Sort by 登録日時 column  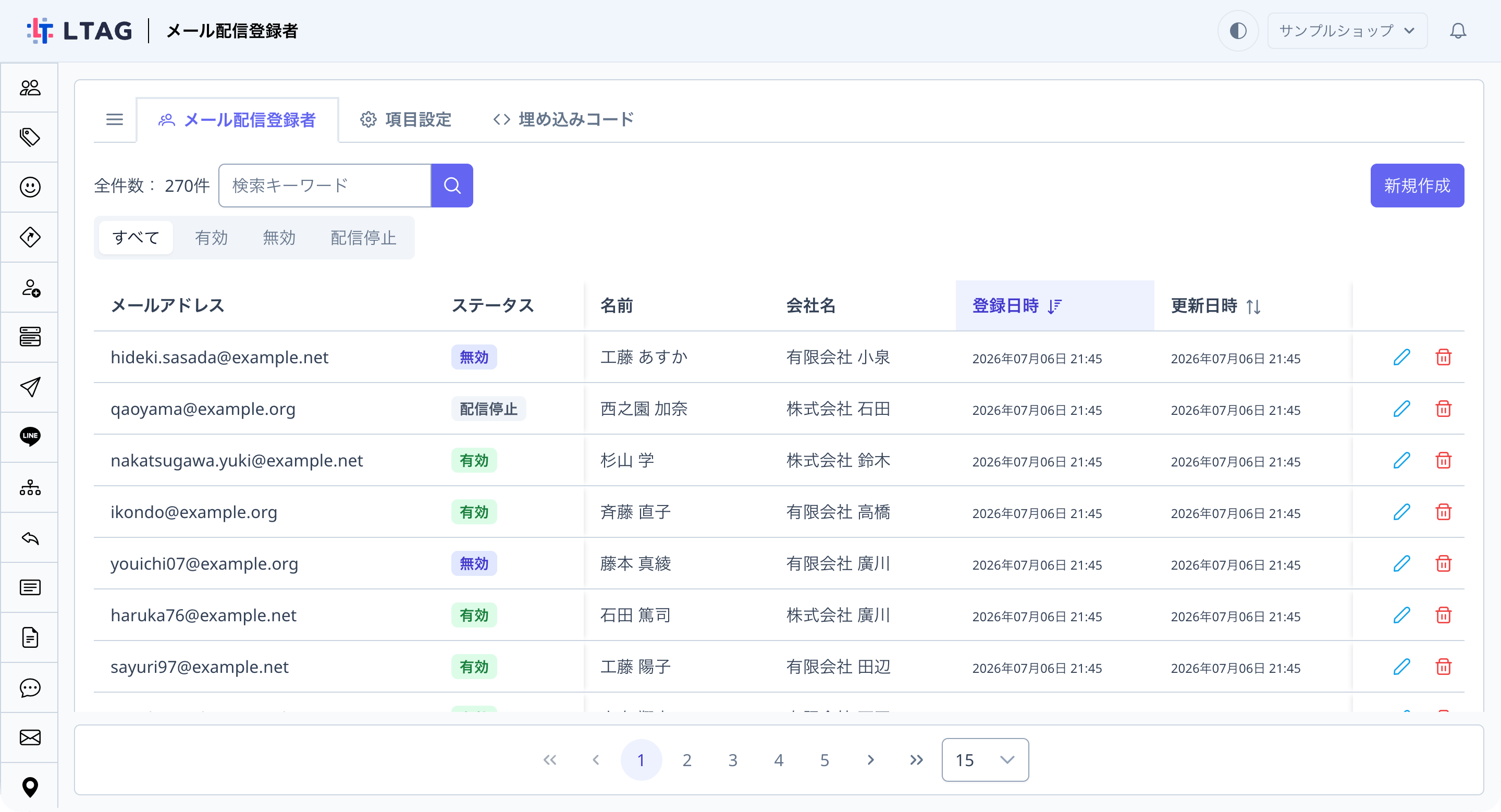tap(1054, 306)
